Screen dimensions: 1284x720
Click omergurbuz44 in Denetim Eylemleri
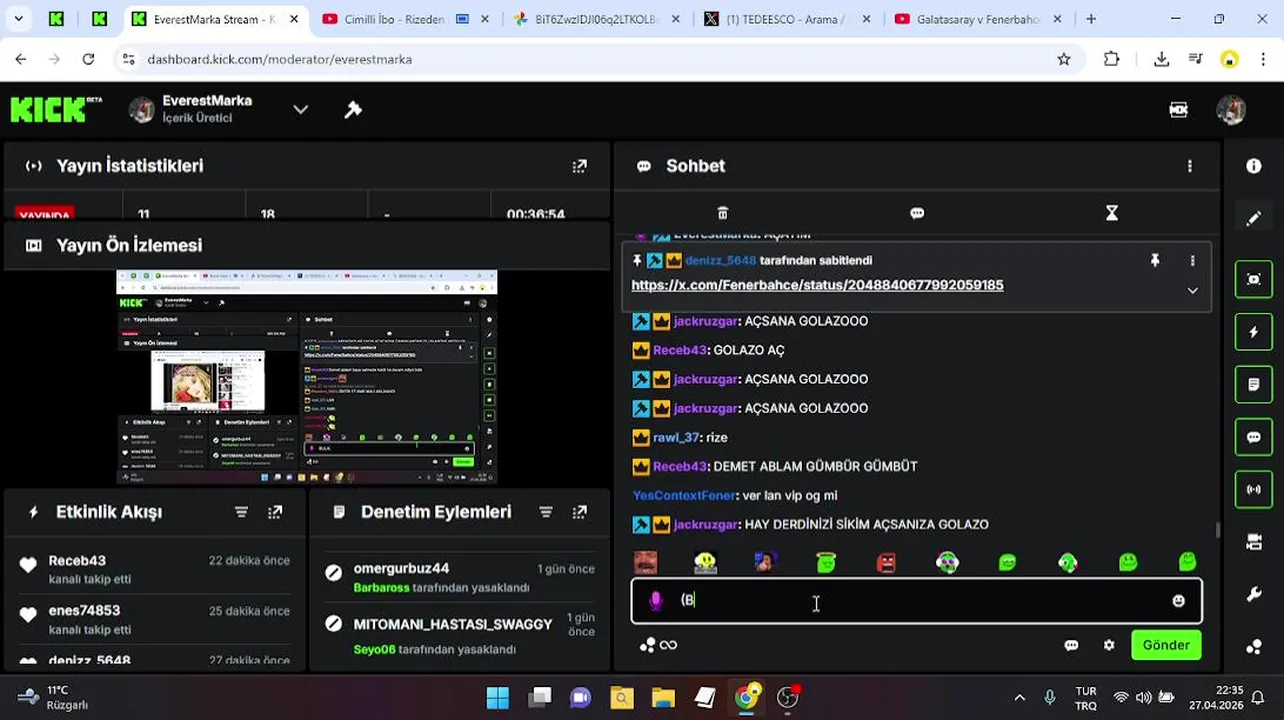coord(401,568)
